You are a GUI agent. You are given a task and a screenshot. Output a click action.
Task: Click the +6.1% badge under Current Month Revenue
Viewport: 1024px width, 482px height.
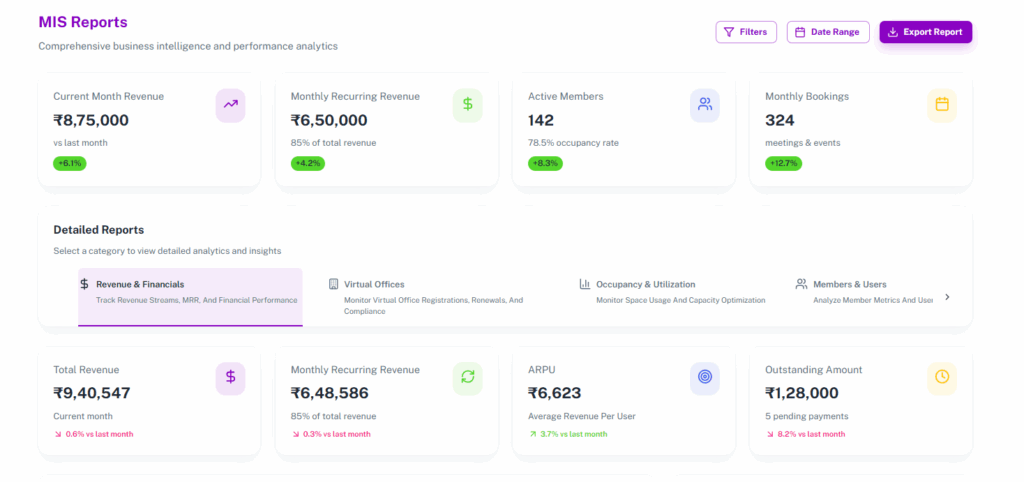point(70,163)
